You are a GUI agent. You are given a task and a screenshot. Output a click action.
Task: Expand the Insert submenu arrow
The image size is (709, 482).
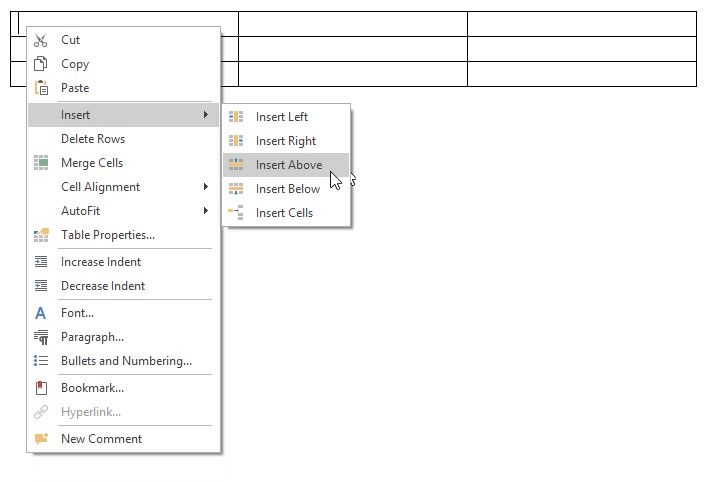click(205, 115)
